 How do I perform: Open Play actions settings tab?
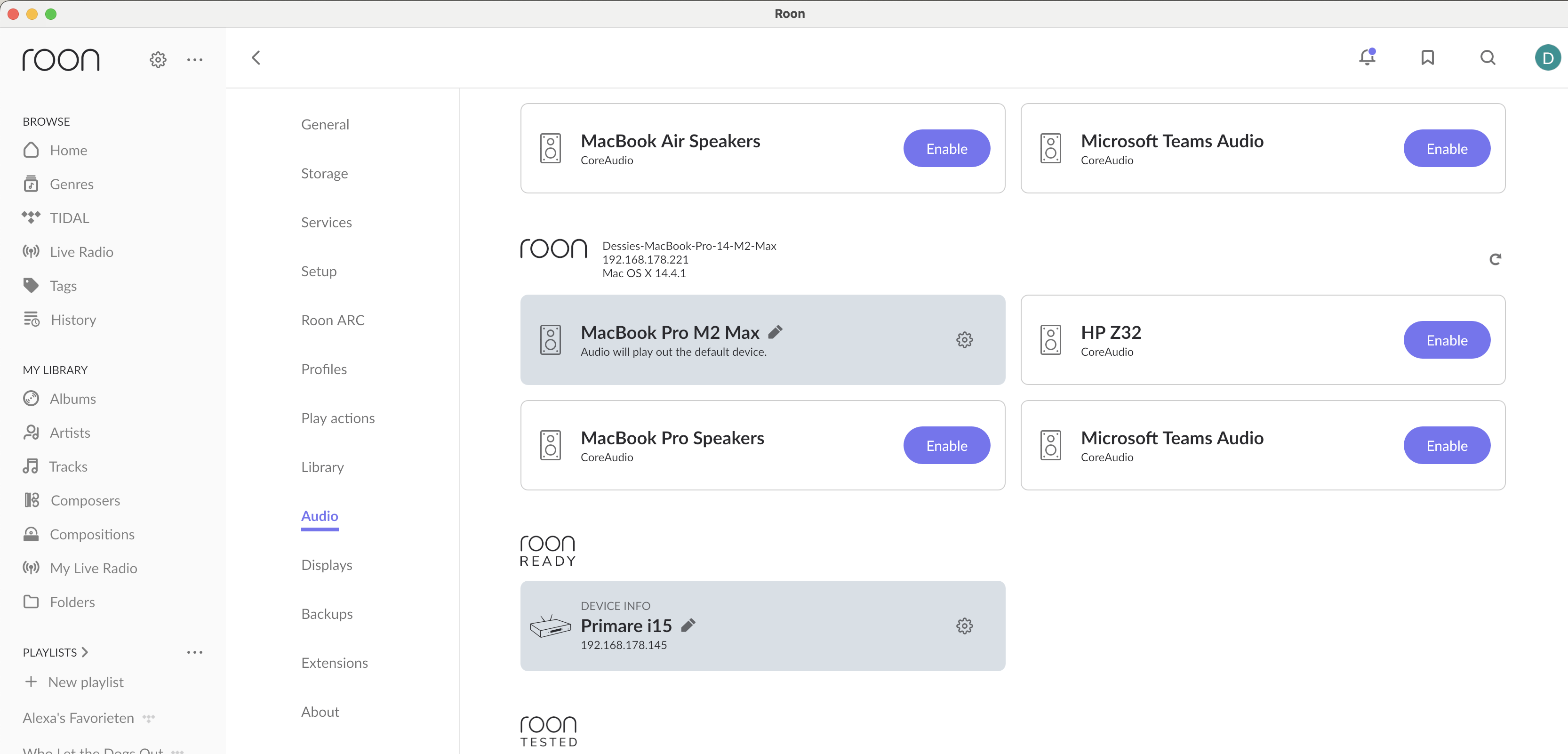point(338,419)
